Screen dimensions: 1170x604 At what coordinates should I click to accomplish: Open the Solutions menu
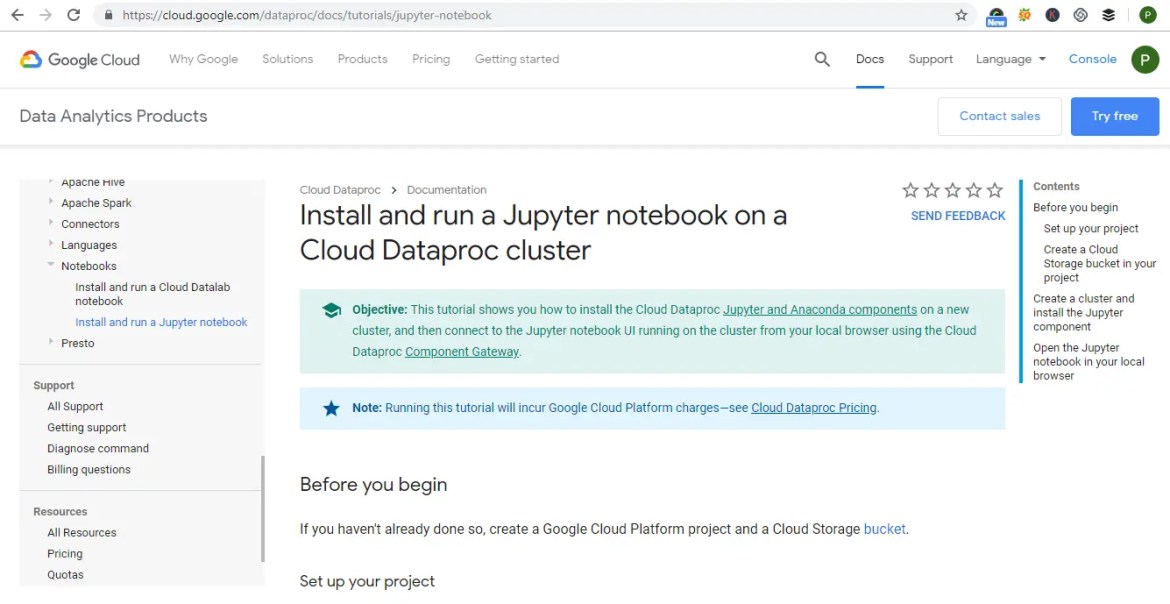287,59
